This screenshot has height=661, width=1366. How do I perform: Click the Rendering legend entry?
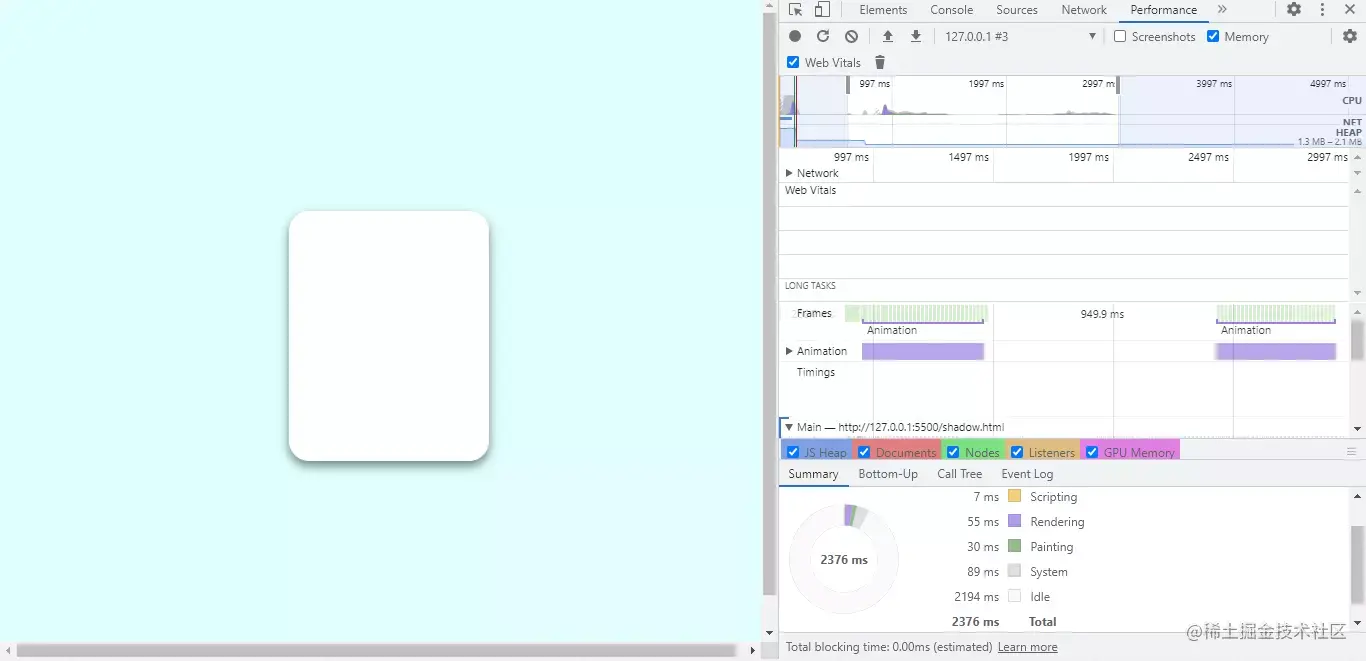click(1057, 522)
